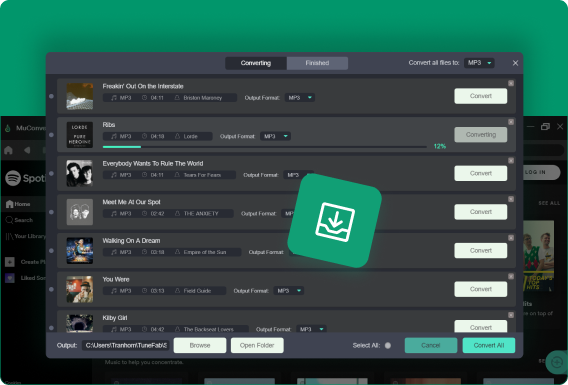Remove Everybody Wants To Rule The World from list
Viewport: 568px width, 385px height.
pyautogui.click(x=511, y=160)
